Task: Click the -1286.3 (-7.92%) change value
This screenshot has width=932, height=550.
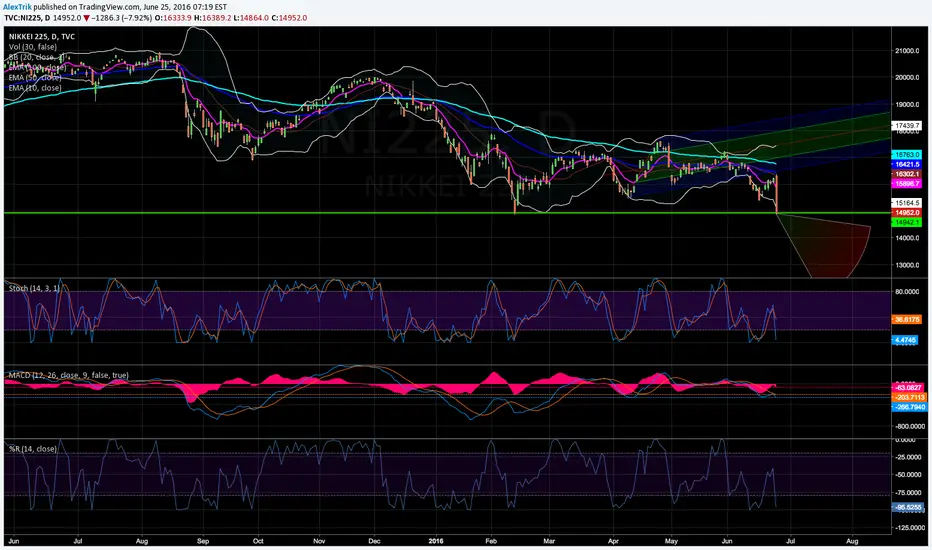Action: tap(122, 18)
